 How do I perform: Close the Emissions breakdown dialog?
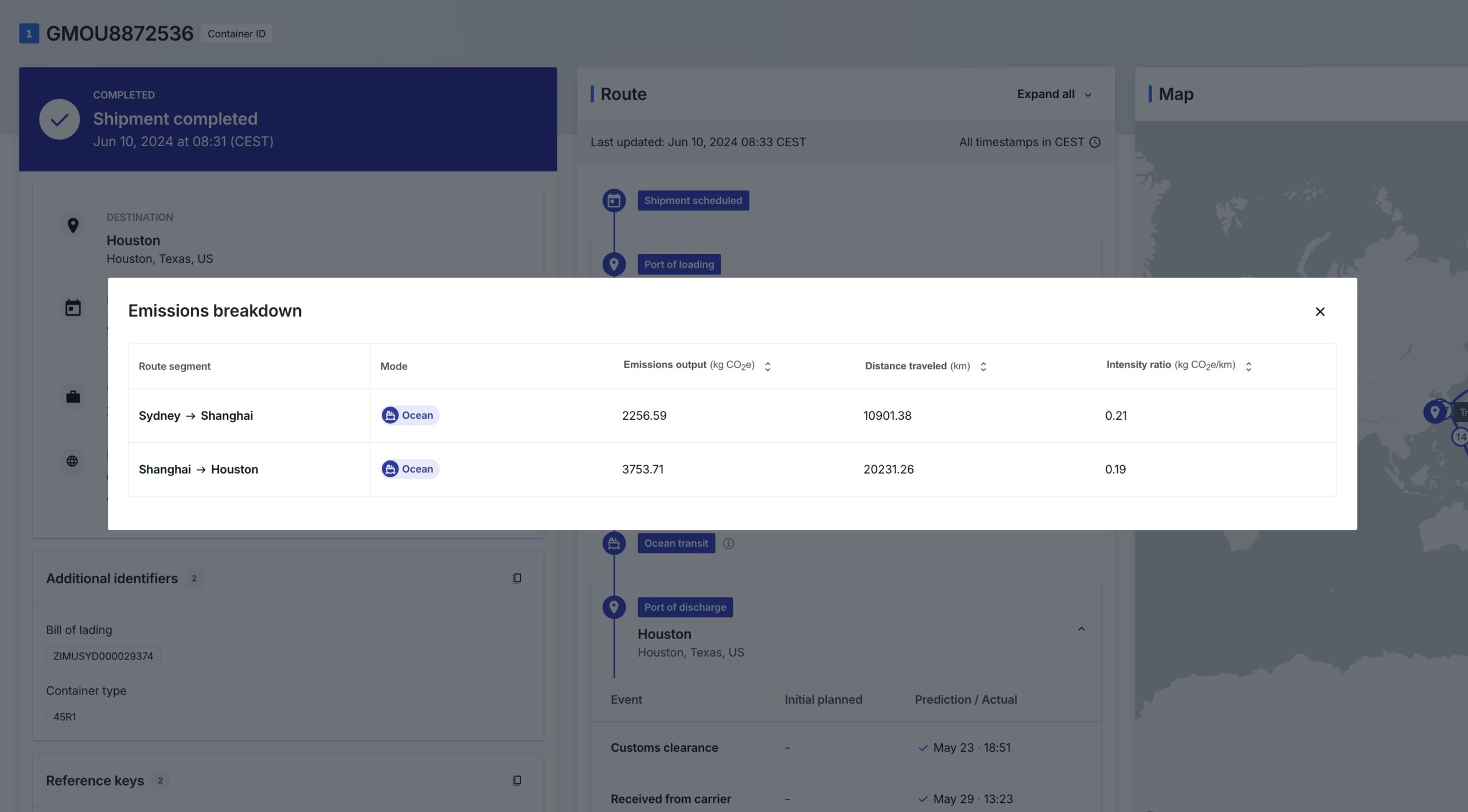(1319, 311)
